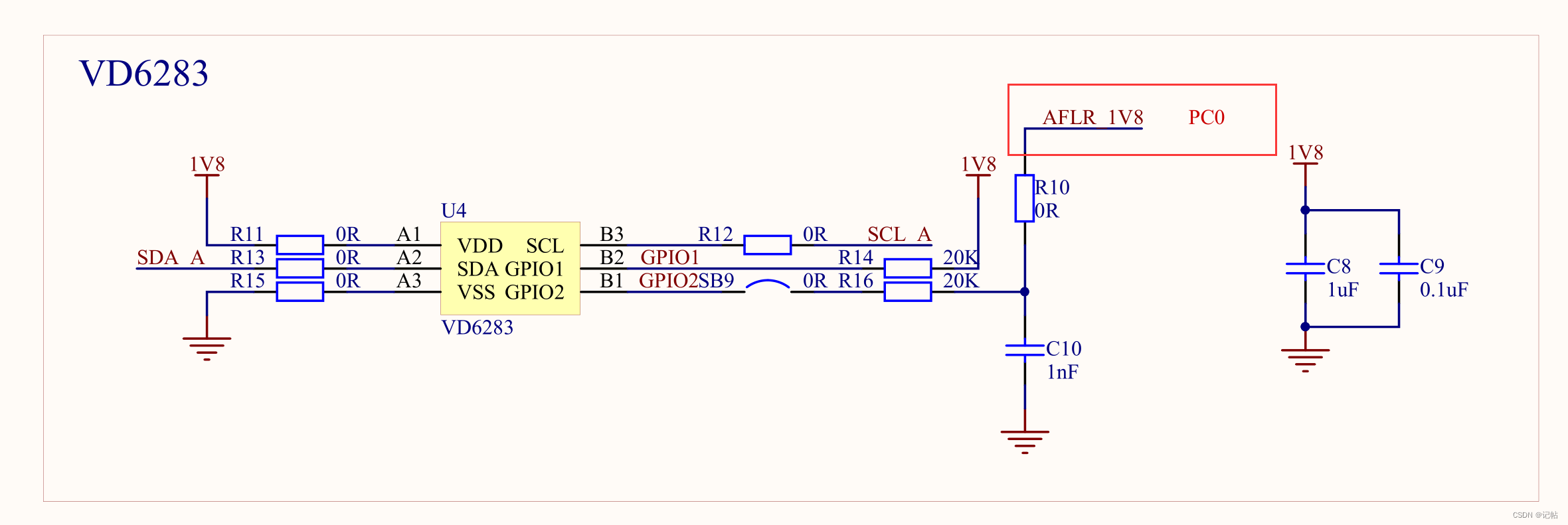The image size is (1568, 525).
Task: Select the C9 capacitor plates
Action: point(1399,268)
